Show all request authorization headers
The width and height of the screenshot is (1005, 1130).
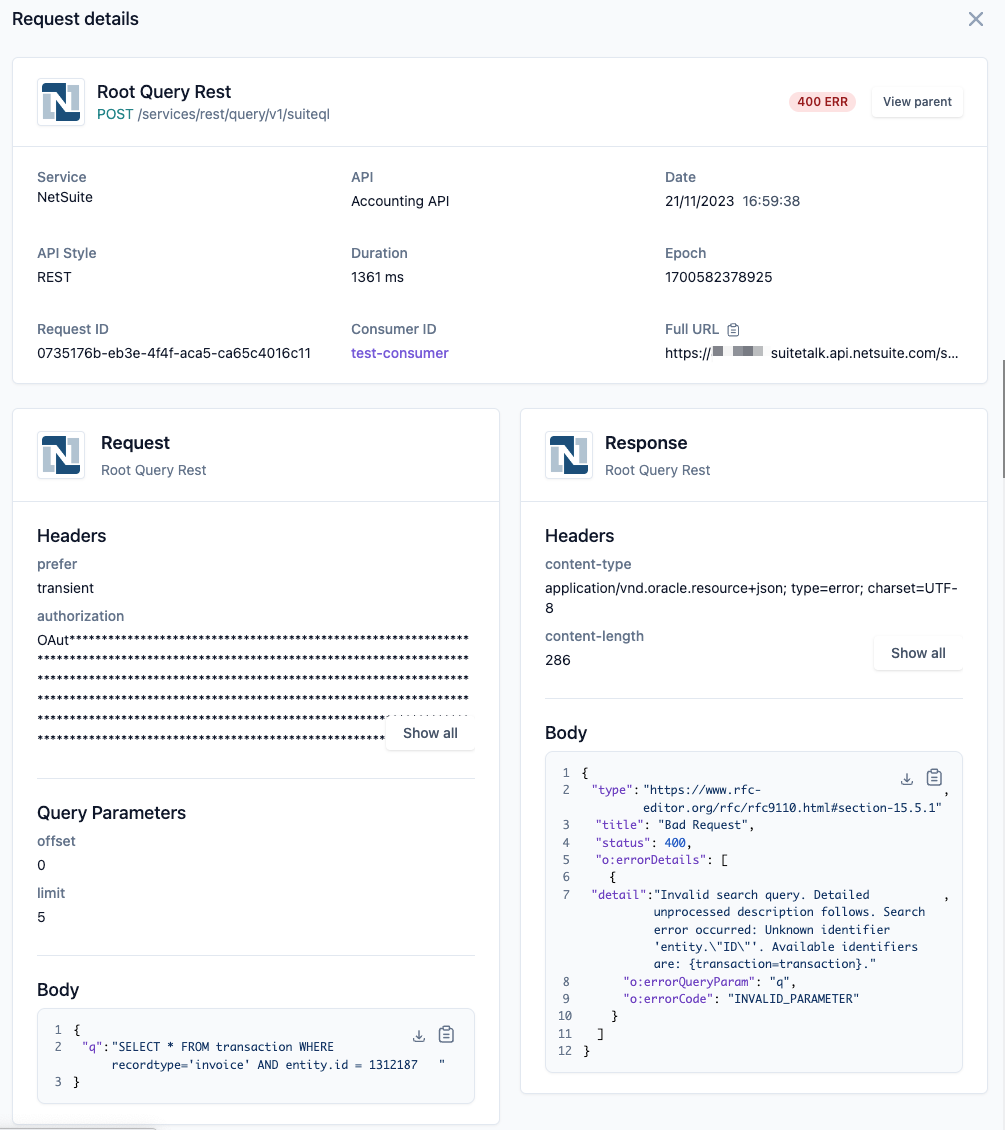430,734
